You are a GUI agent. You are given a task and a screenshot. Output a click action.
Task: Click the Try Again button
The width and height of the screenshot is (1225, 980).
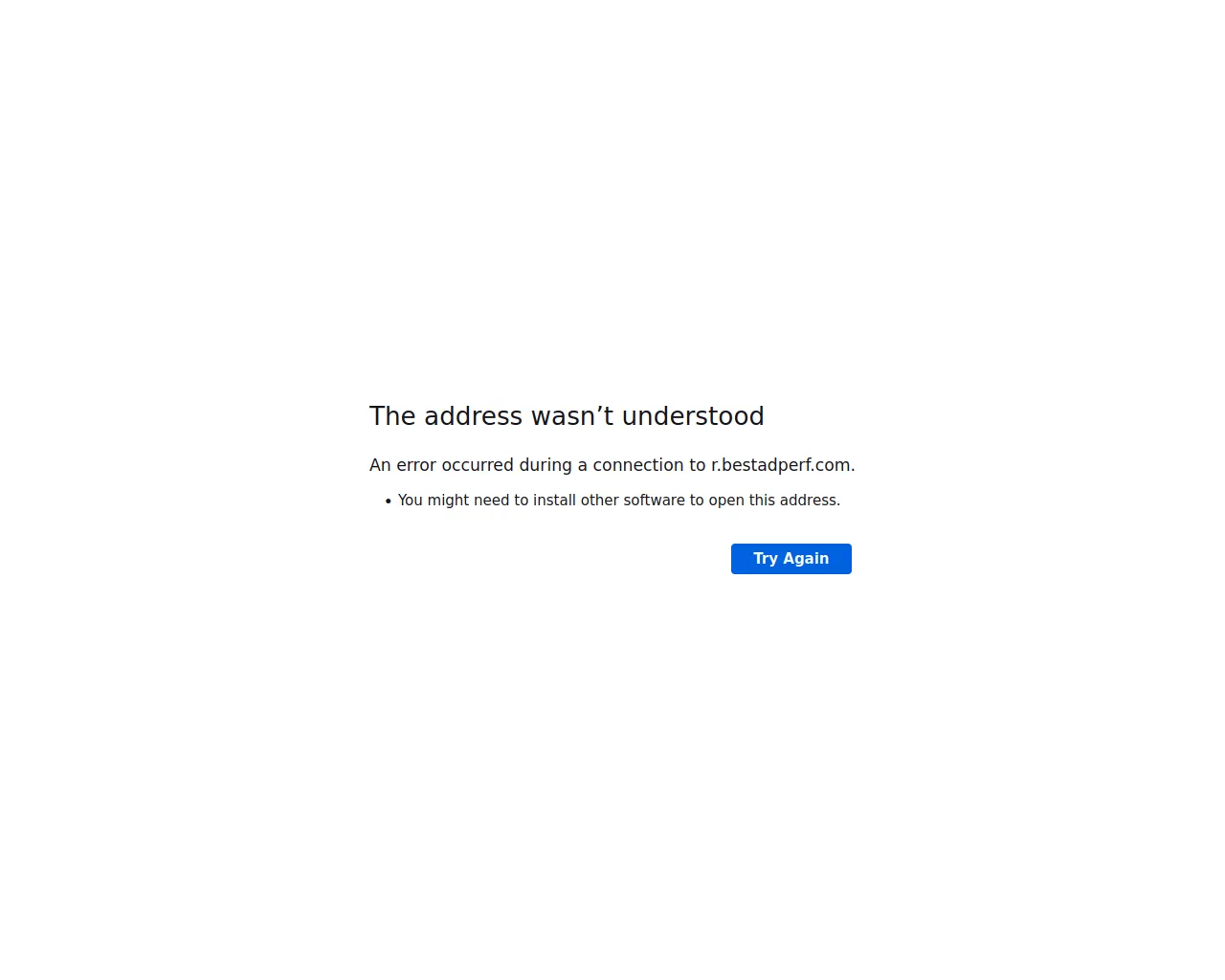(791, 559)
